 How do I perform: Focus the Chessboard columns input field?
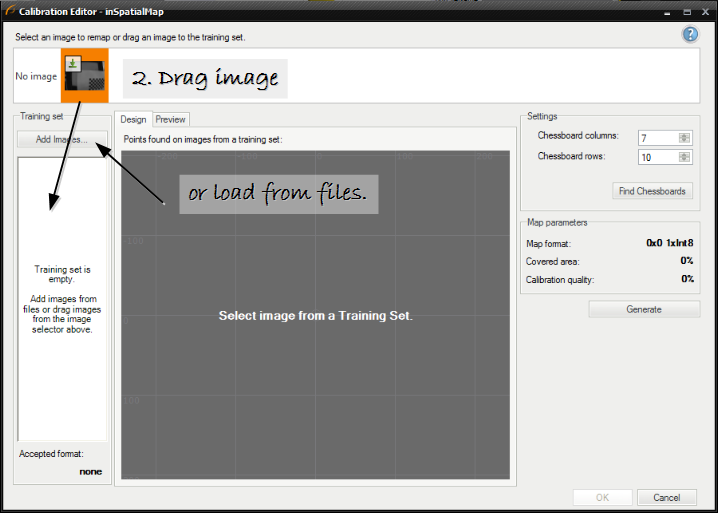(x=656, y=138)
